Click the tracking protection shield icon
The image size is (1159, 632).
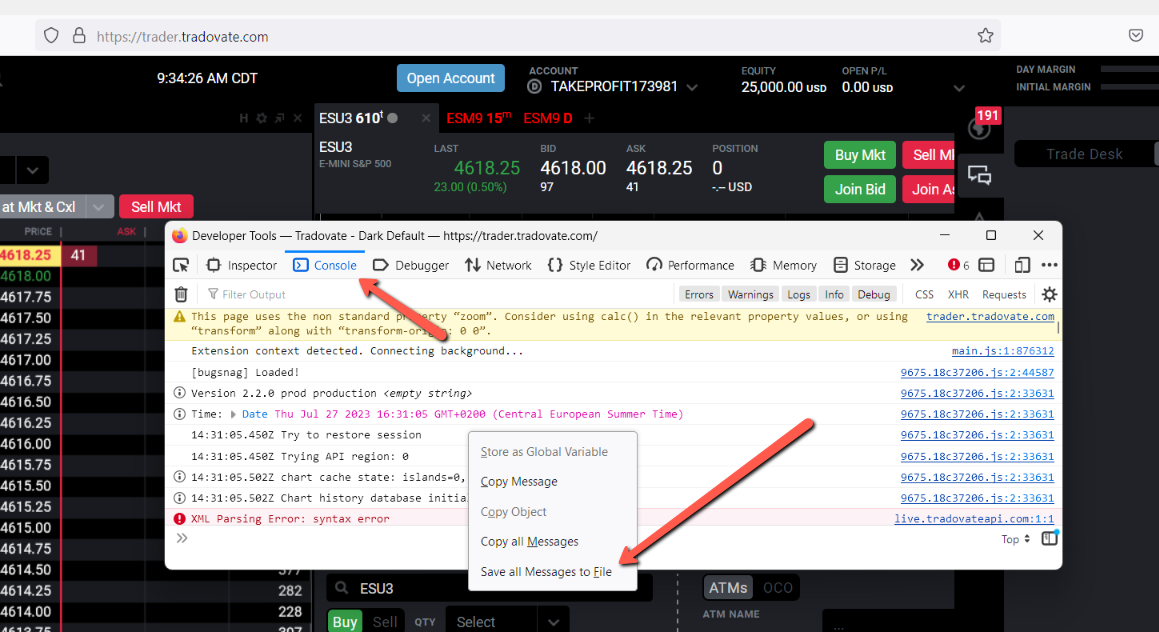(x=51, y=35)
